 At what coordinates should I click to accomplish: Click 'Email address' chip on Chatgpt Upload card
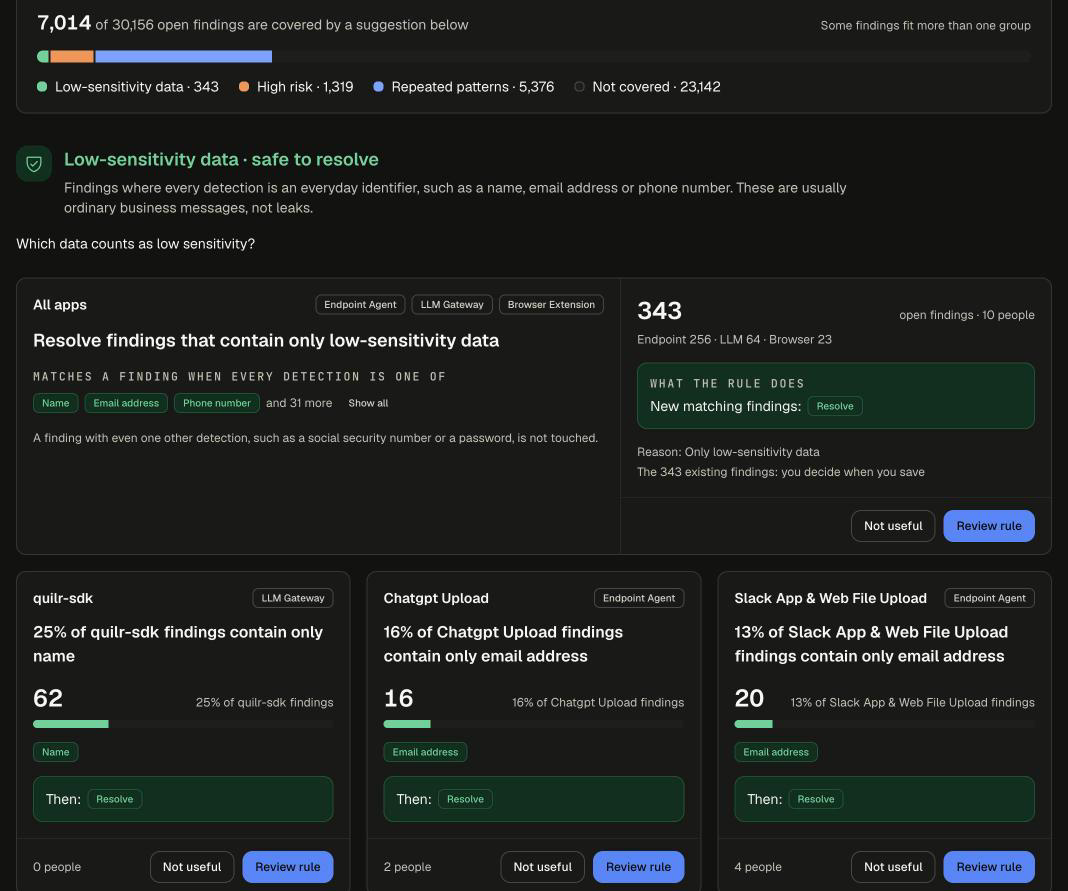pos(425,752)
